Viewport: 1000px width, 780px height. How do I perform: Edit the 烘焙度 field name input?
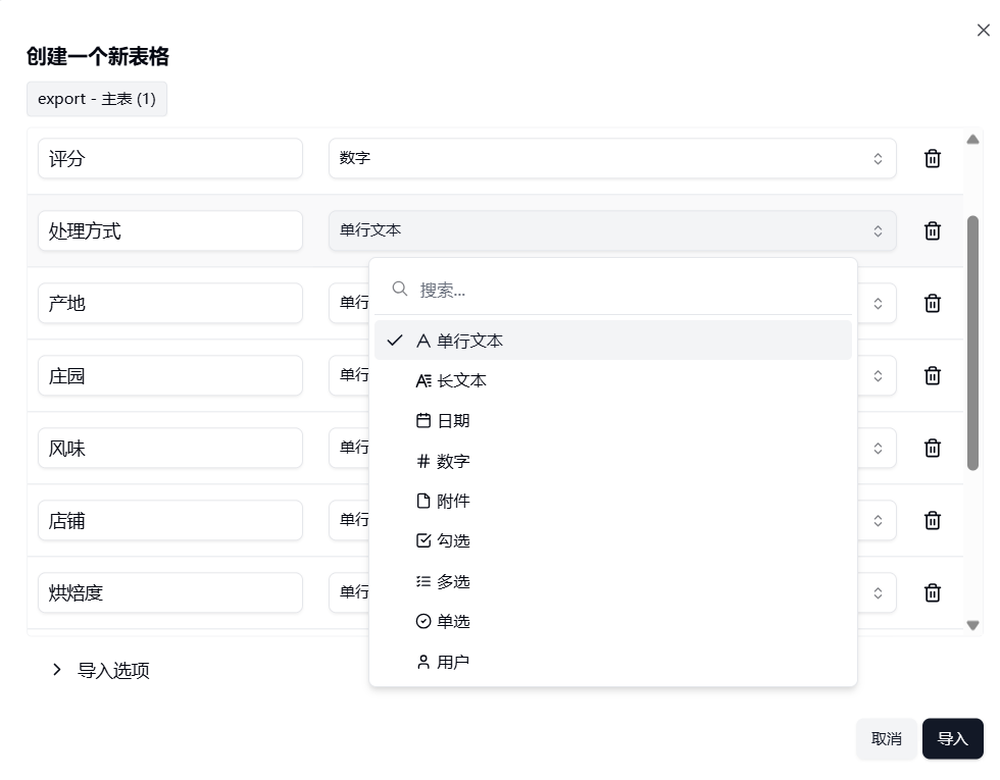[x=170, y=592]
